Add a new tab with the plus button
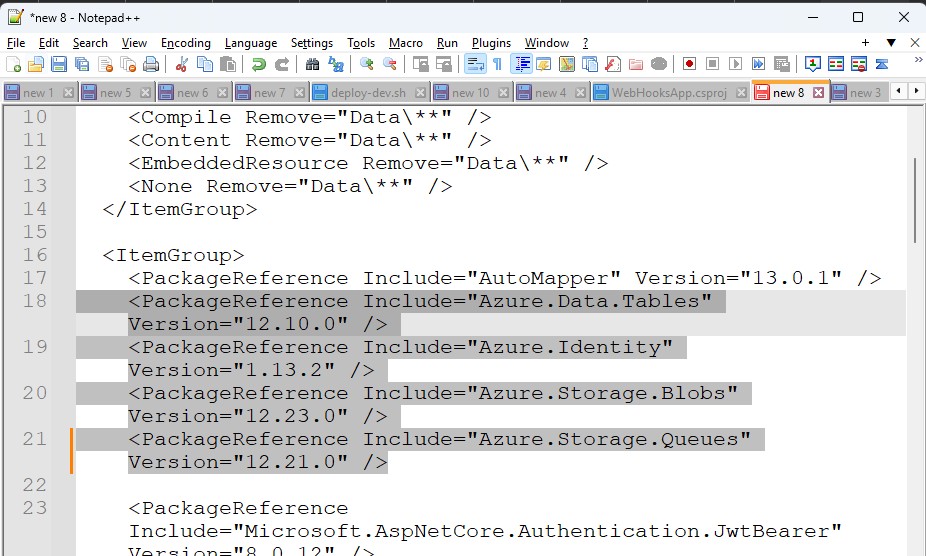The height and width of the screenshot is (556, 926). coord(865,43)
